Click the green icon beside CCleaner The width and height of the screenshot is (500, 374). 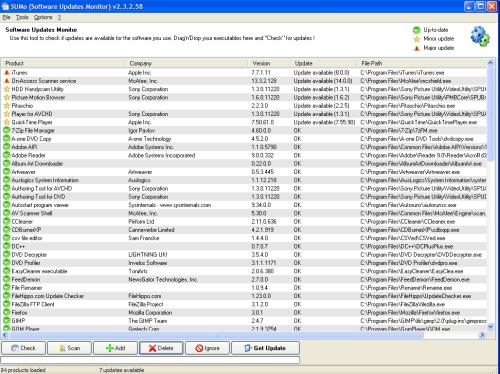7,221
